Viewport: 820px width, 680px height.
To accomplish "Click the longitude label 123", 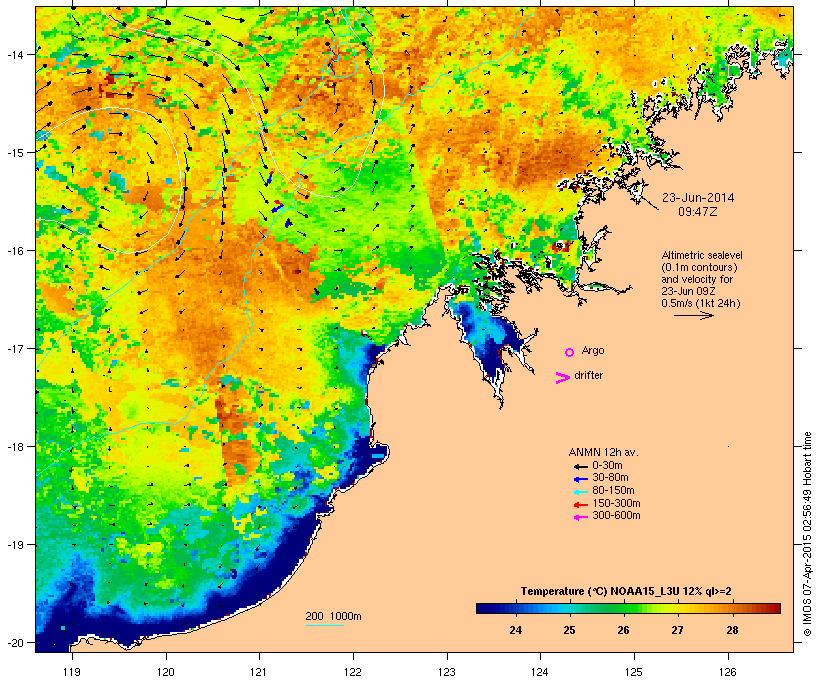I will pos(447,672).
